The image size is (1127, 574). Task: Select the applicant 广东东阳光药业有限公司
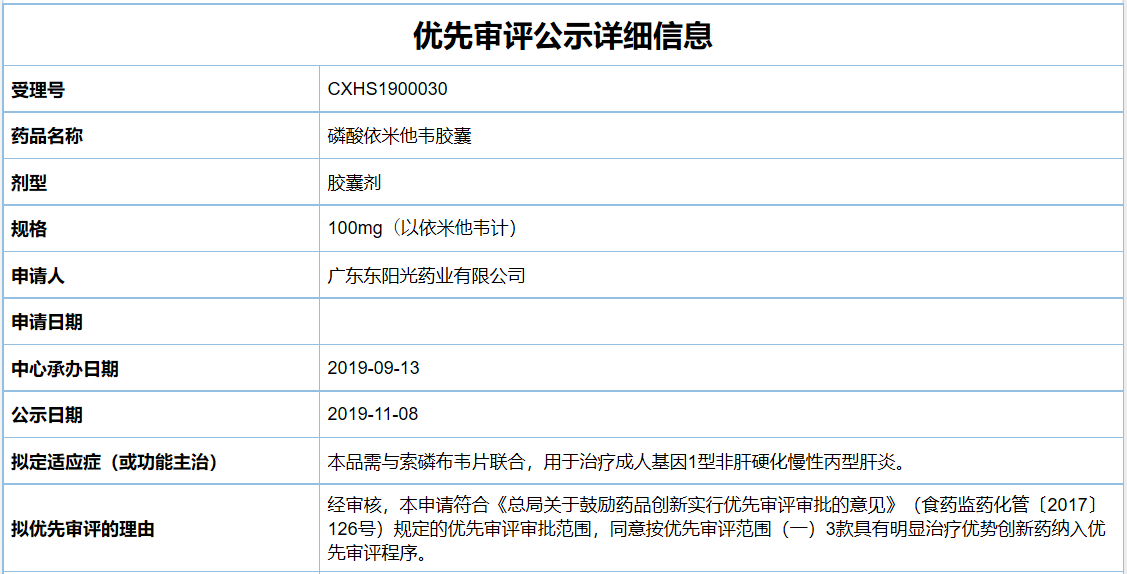426,275
